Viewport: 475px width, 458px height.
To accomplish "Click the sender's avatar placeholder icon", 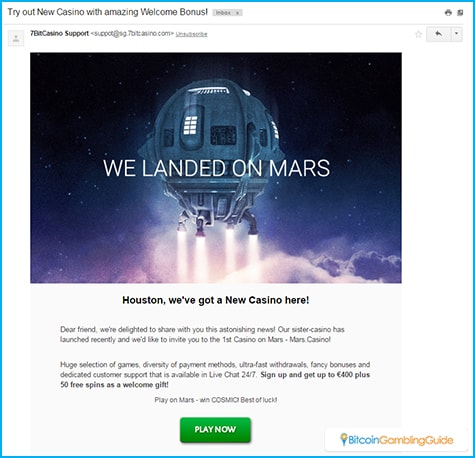I will click(16, 38).
